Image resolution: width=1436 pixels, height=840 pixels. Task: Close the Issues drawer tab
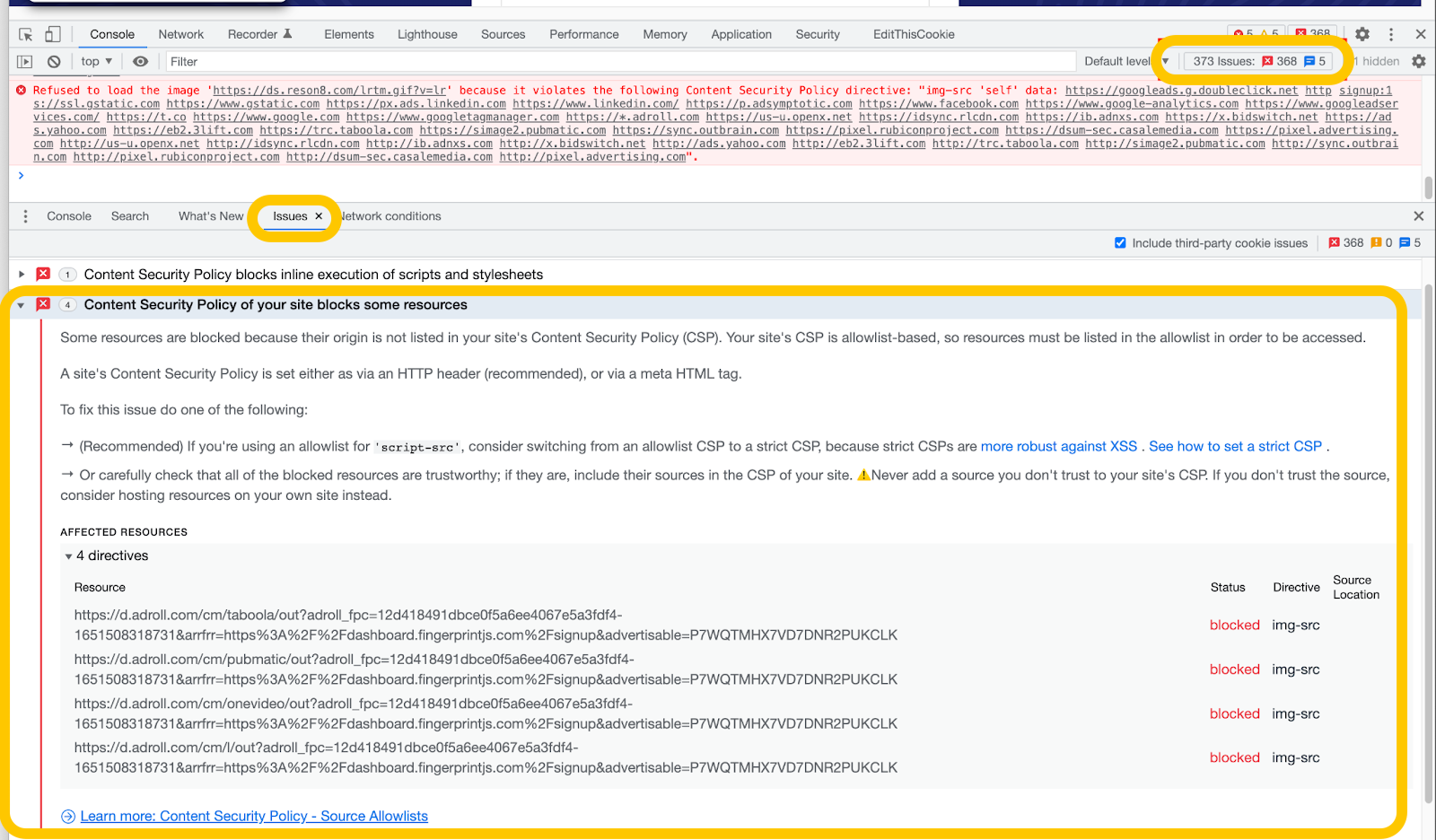point(319,216)
